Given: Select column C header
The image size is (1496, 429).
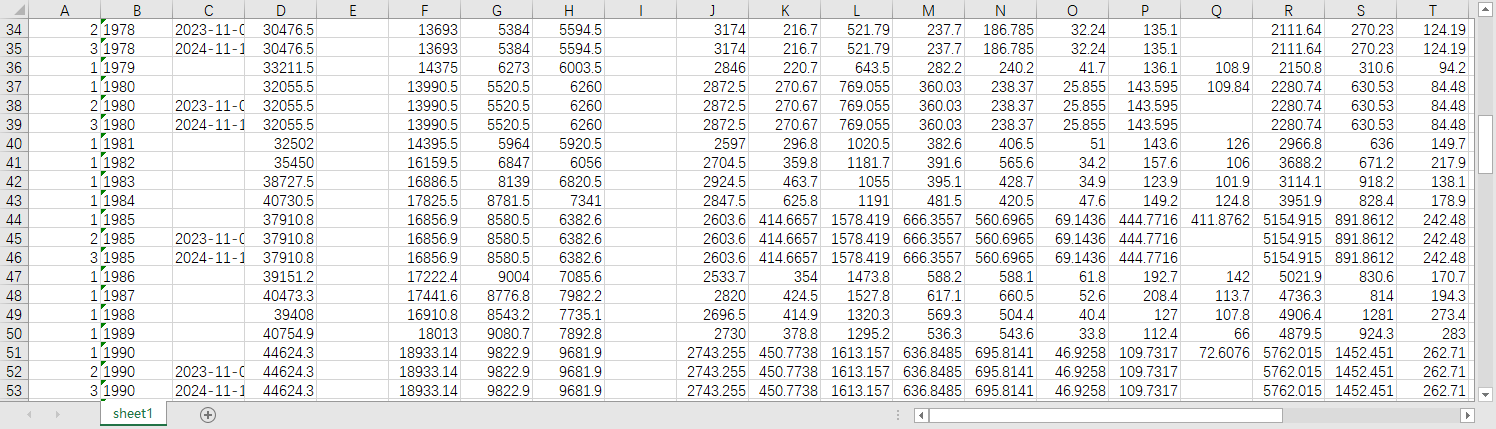Looking at the screenshot, I should (x=209, y=10).
